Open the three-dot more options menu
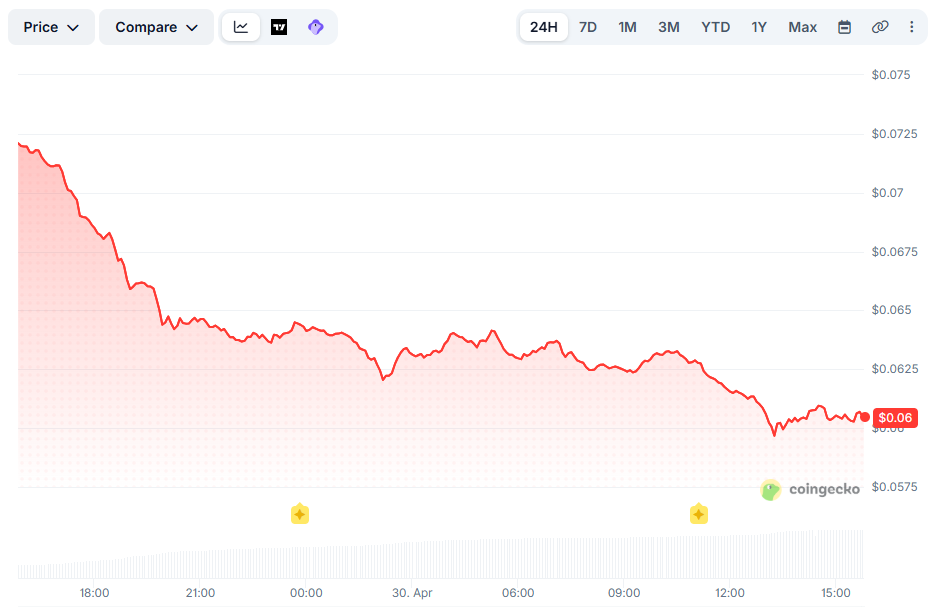 tap(911, 27)
